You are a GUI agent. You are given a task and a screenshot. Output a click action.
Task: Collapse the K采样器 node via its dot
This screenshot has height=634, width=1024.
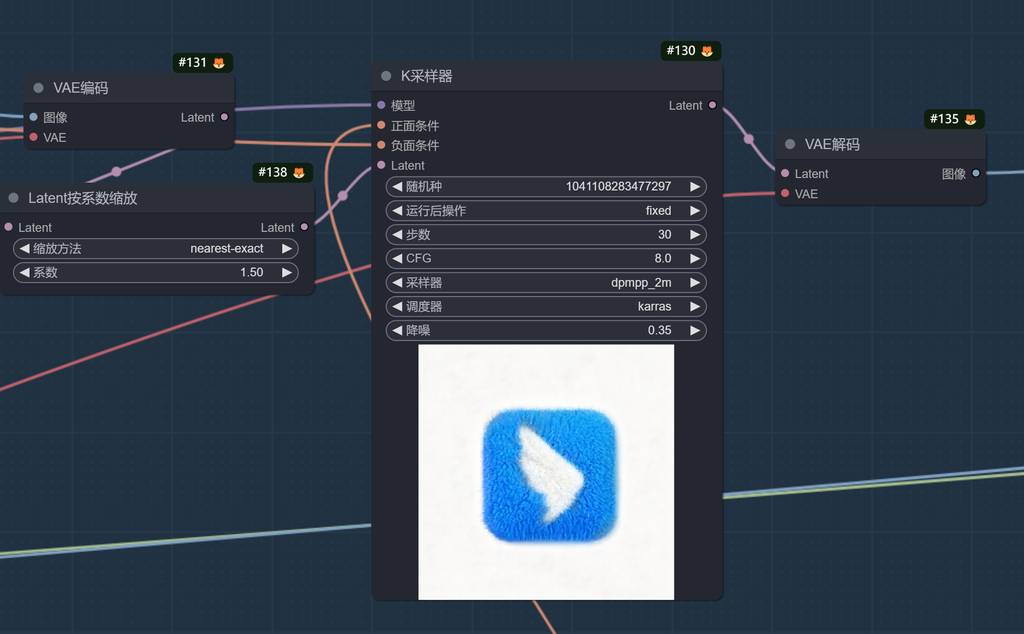(x=386, y=76)
